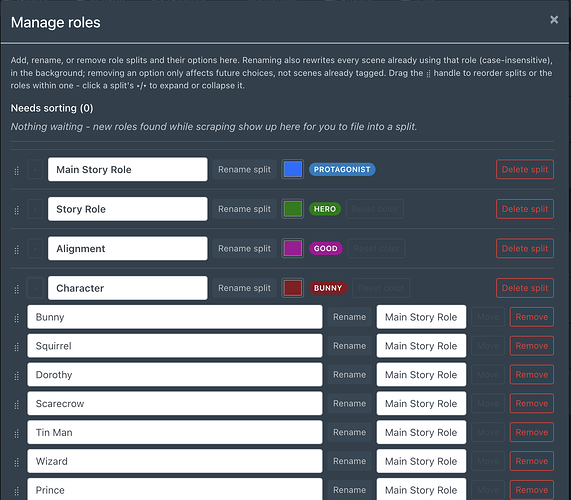Collapse the Character split

click(35, 288)
